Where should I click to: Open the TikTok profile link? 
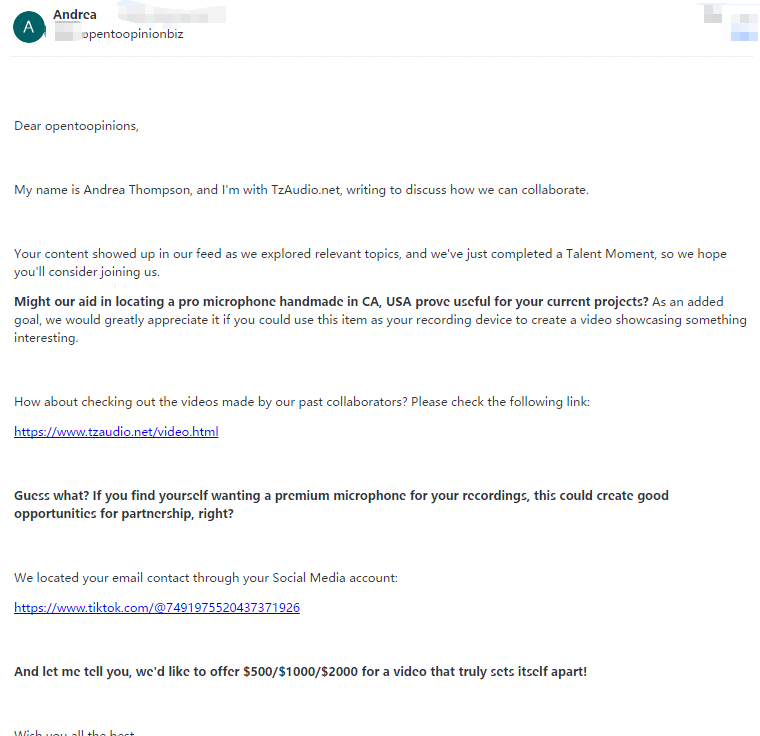point(157,608)
